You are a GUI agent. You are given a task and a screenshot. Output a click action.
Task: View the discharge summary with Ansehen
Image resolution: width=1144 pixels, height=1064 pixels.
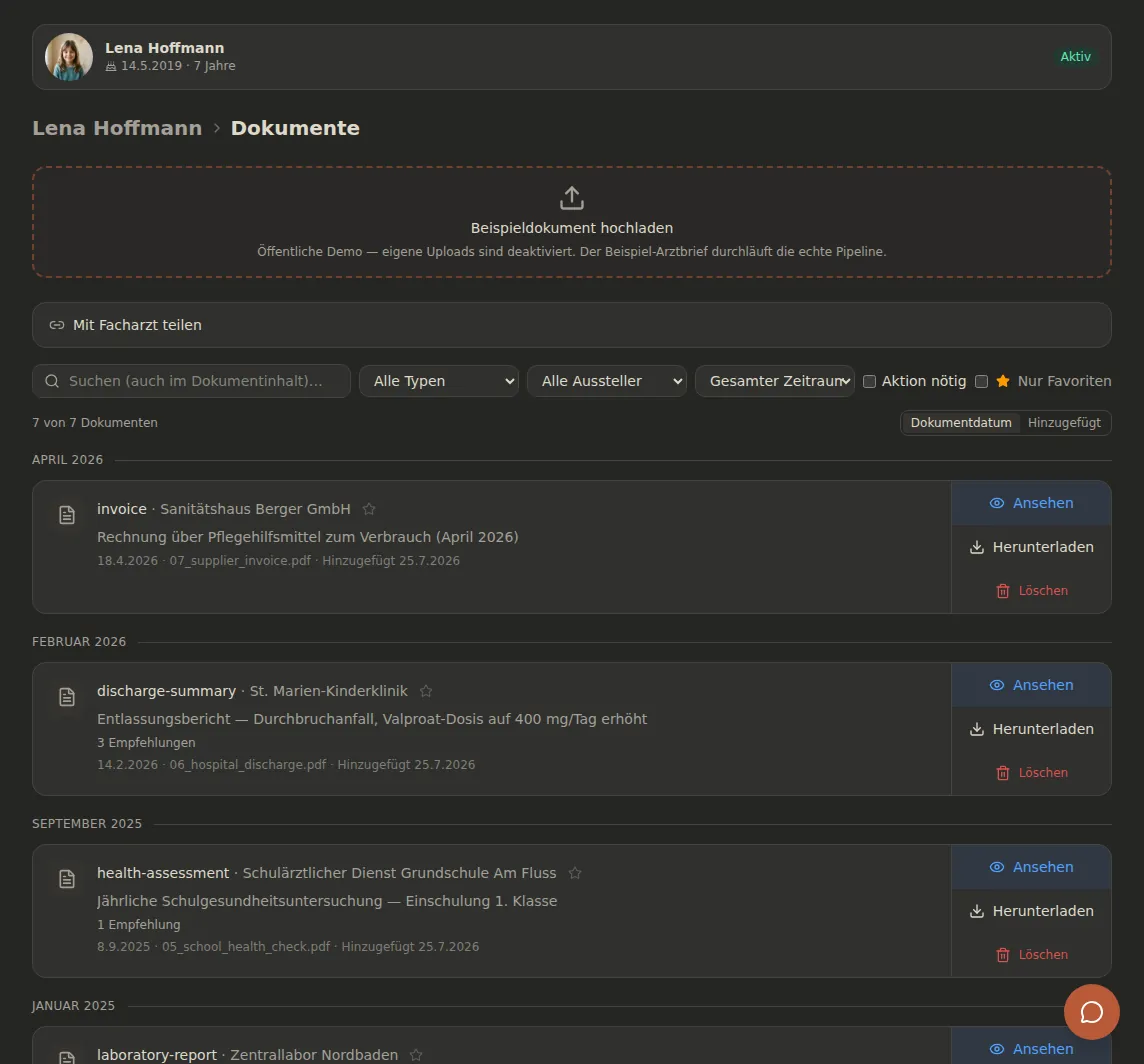pos(1031,685)
